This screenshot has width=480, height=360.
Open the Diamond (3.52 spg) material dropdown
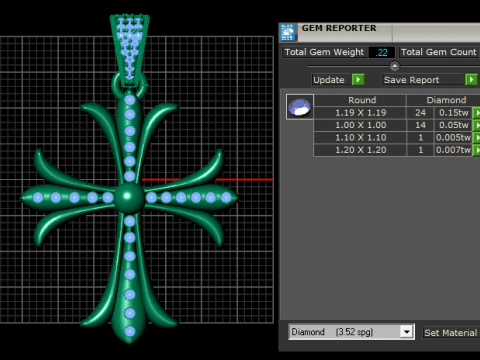point(406,332)
